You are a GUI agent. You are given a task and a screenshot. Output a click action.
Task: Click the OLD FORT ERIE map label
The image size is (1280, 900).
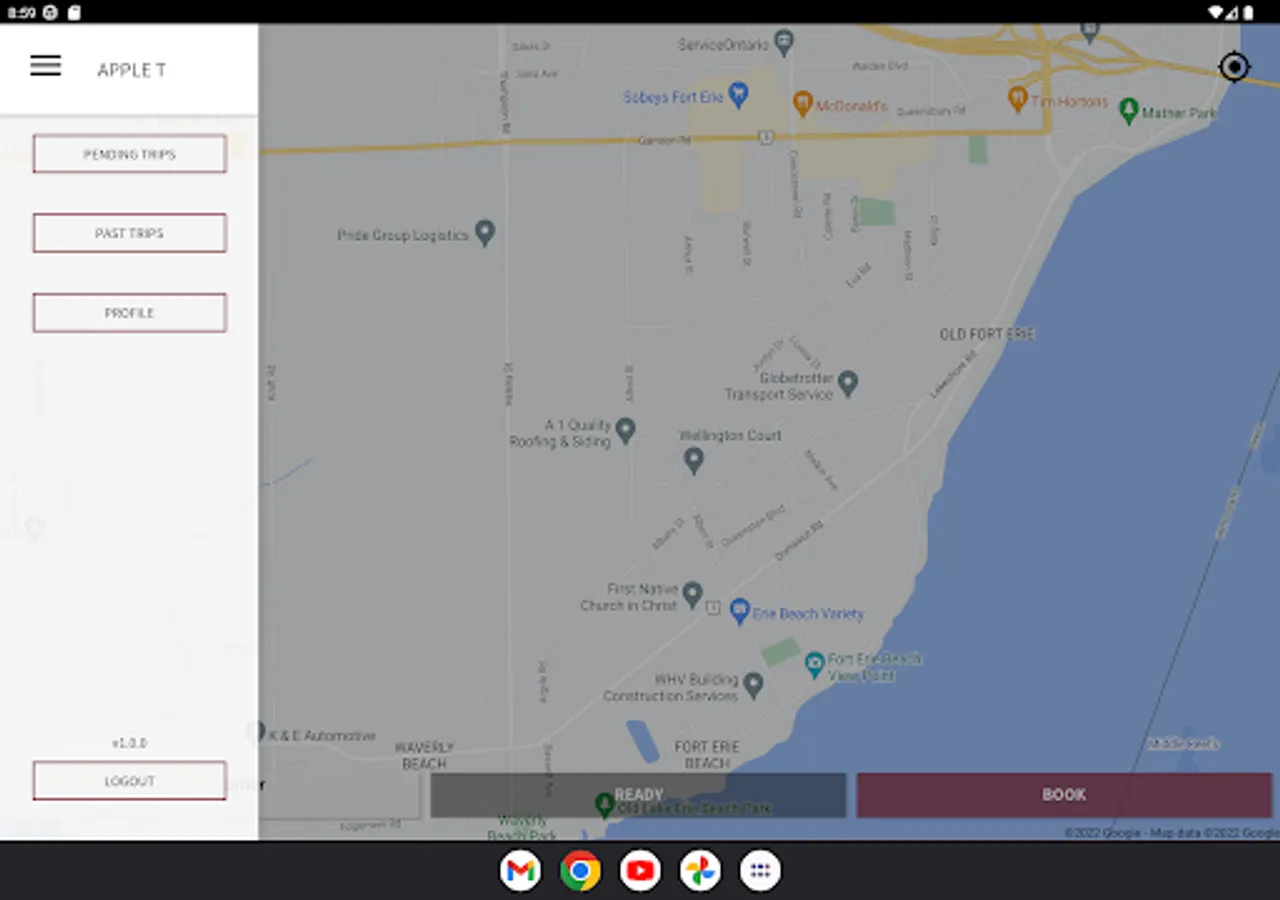pyautogui.click(x=987, y=334)
